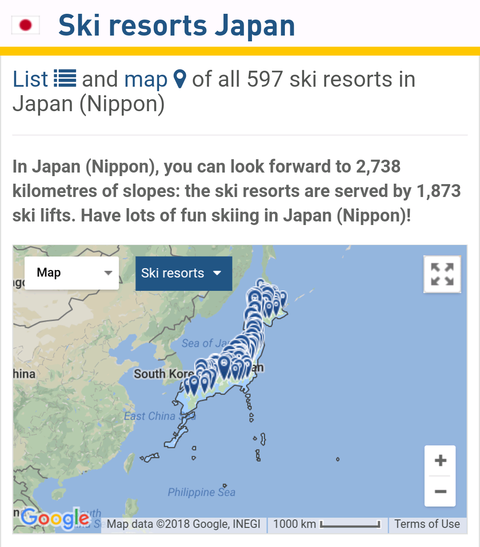Viewport: 480px width, 547px height.
Task: Zoom out of the map
Action: point(440,491)
